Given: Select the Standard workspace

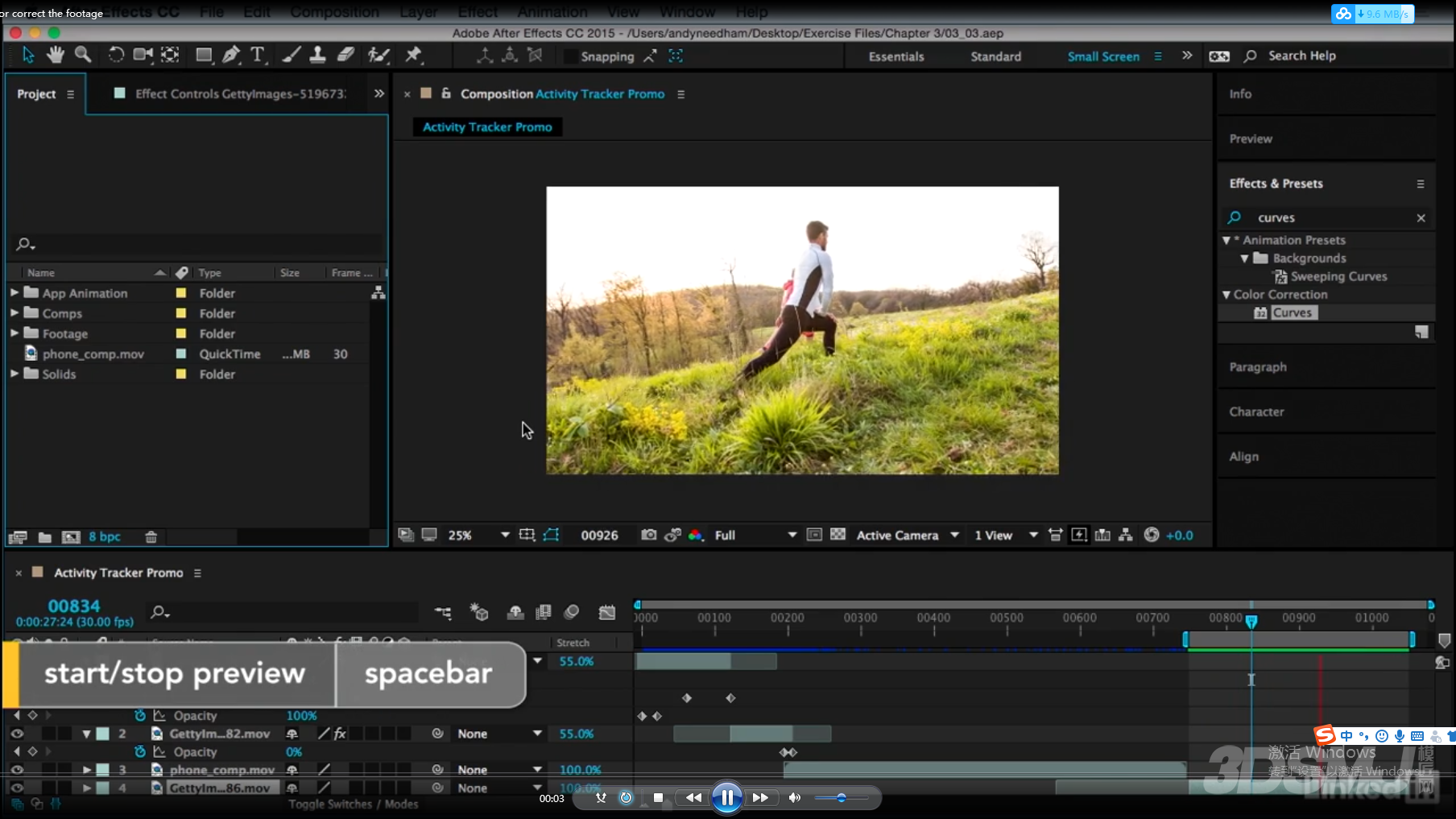Looking at the screenshot, I should (995, 56).
